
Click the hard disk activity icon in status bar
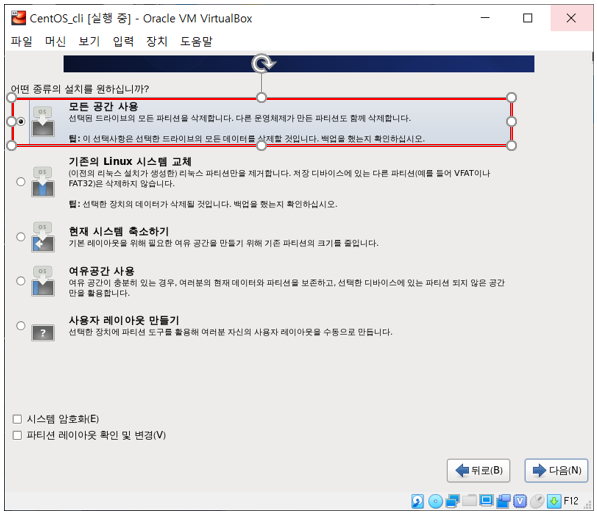417,501
